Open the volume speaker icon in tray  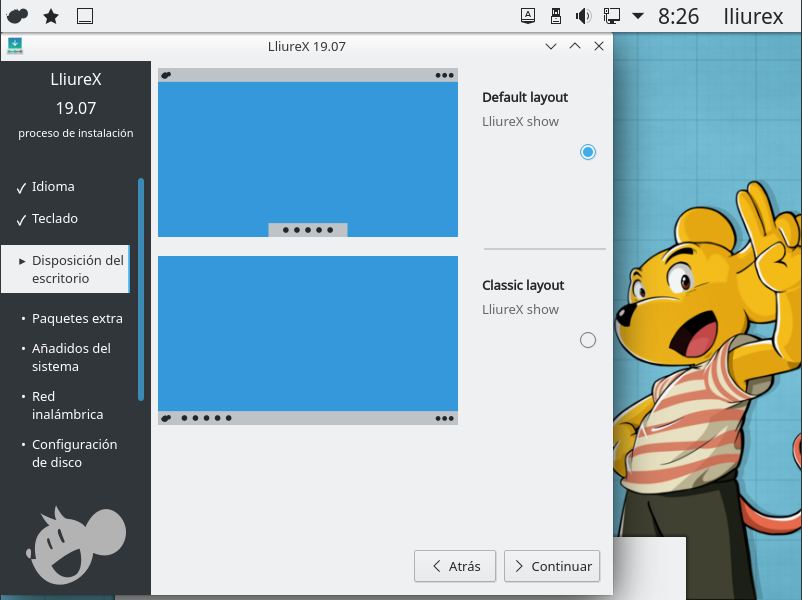583,16
